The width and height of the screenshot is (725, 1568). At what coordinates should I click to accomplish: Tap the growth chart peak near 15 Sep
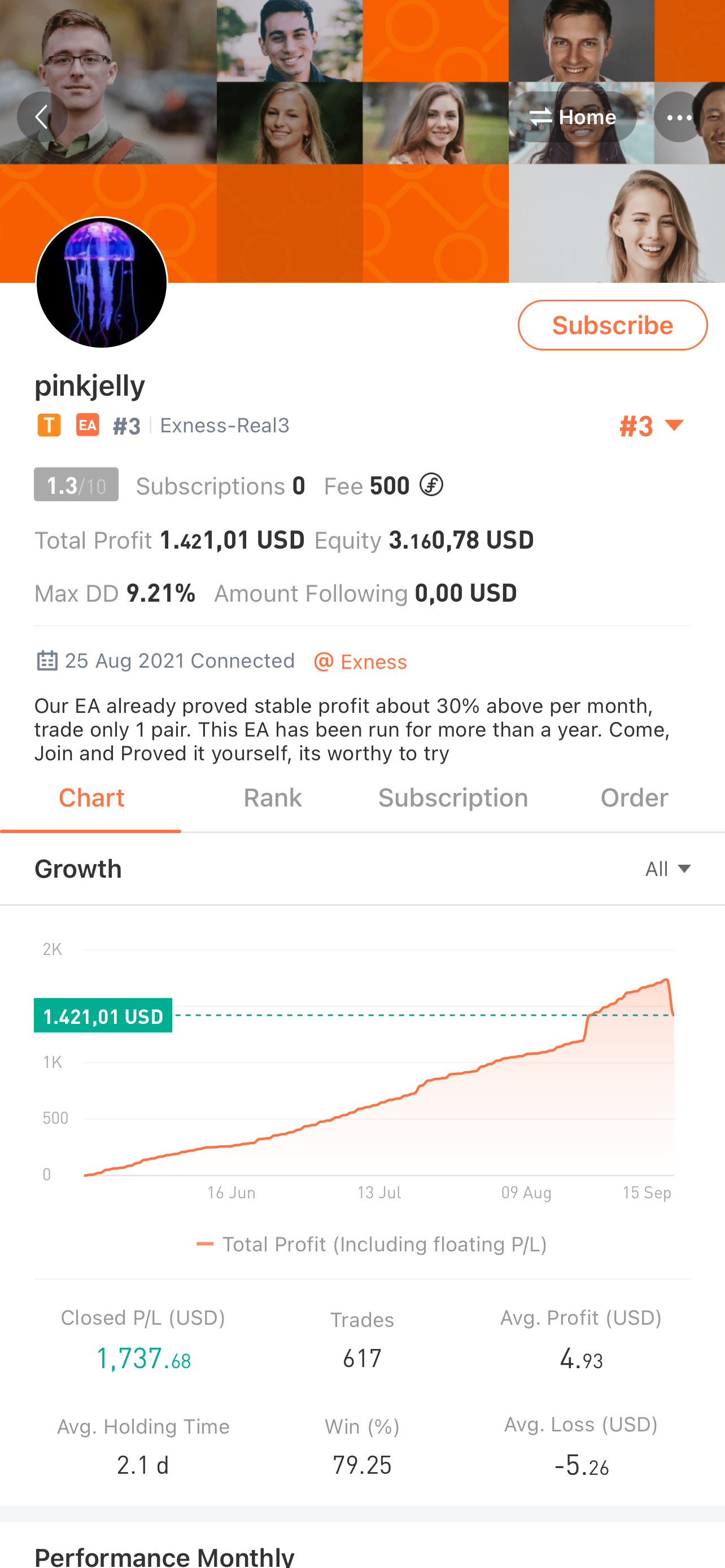click(667, 979)
